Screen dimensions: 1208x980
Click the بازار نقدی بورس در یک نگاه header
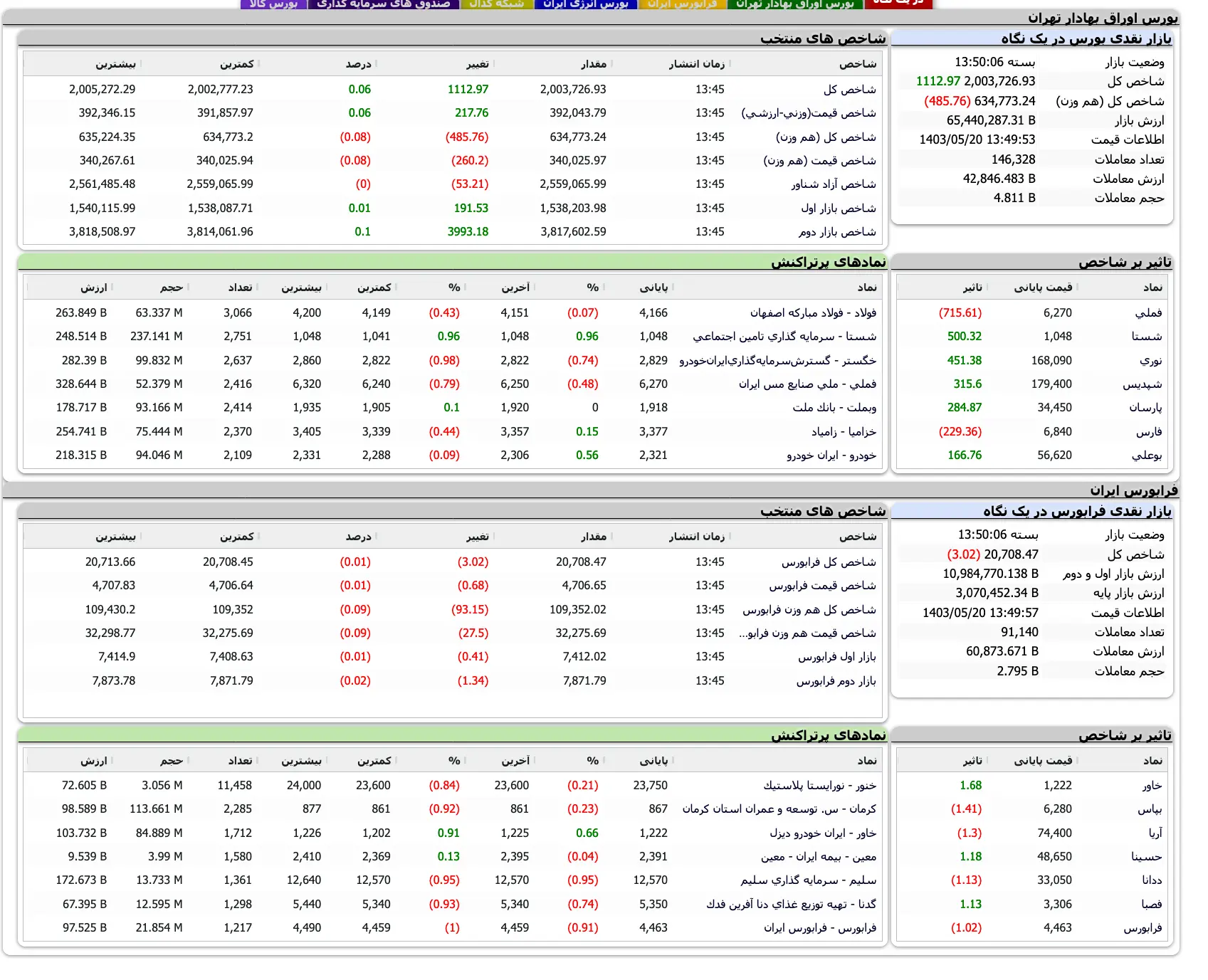tap(1086, 38)
